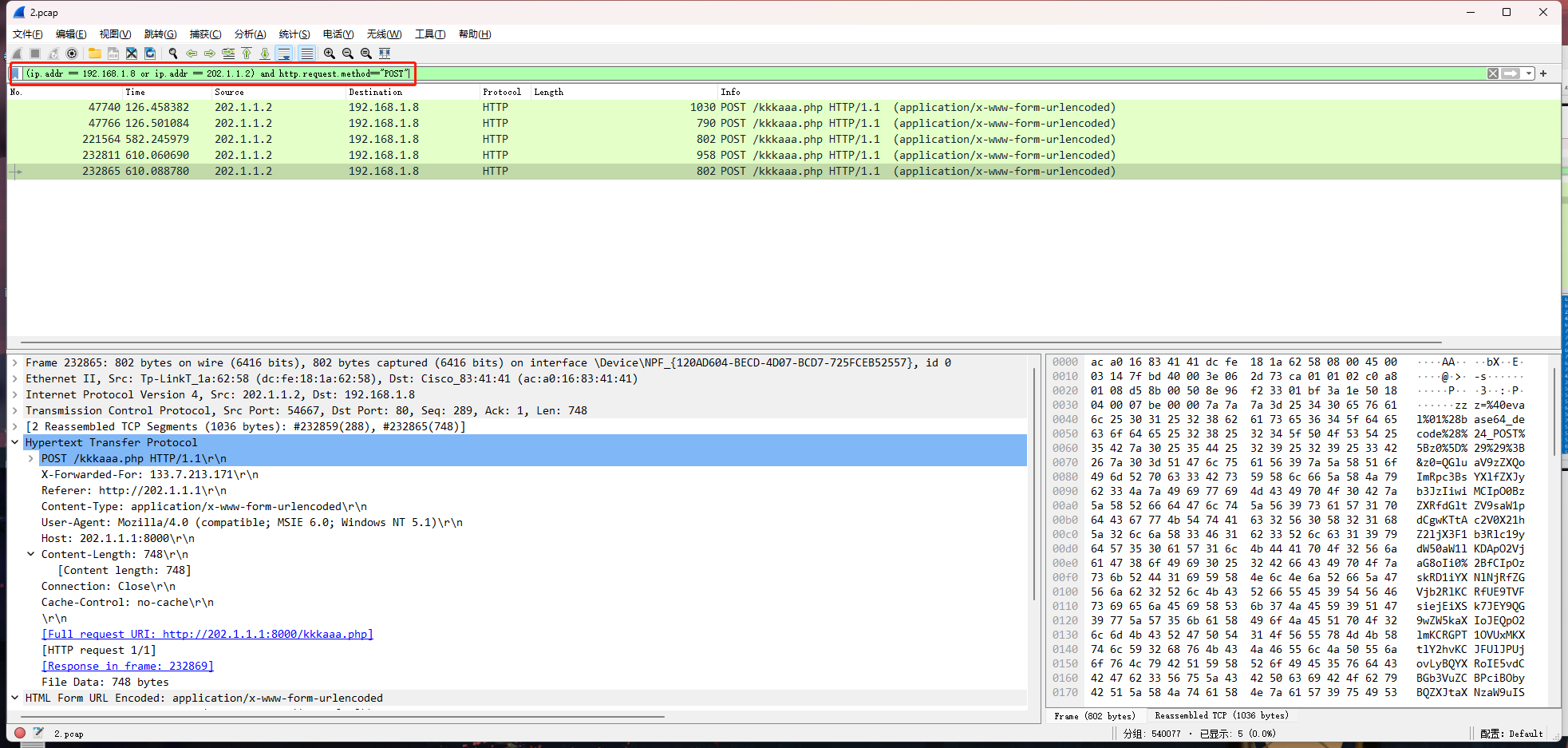Open the 视图(V) menu
The height and width of the screenshot is (748, 1568).
[115, 34]
